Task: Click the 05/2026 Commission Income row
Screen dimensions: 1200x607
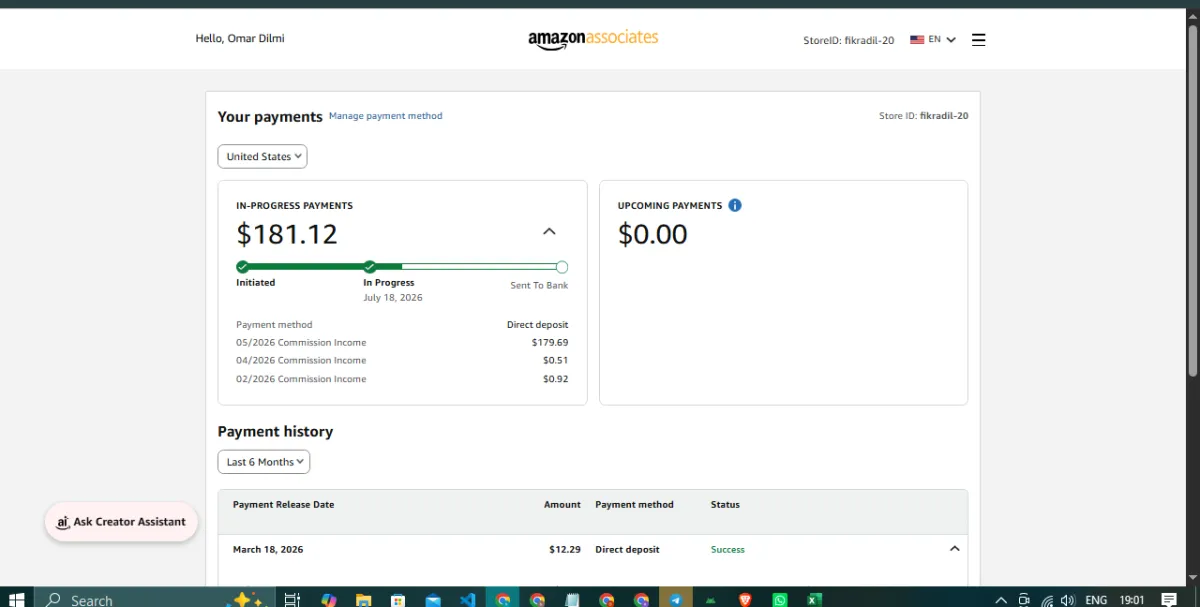Action: pos(402,342)
